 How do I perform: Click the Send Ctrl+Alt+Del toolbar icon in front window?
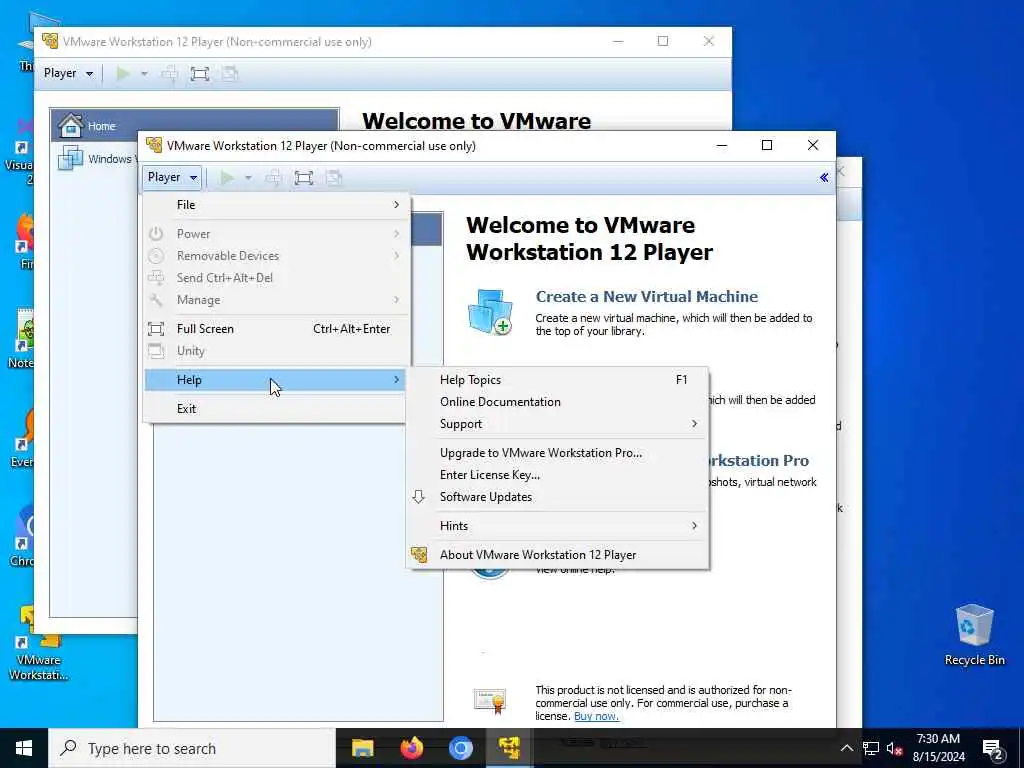coord(274,178)
